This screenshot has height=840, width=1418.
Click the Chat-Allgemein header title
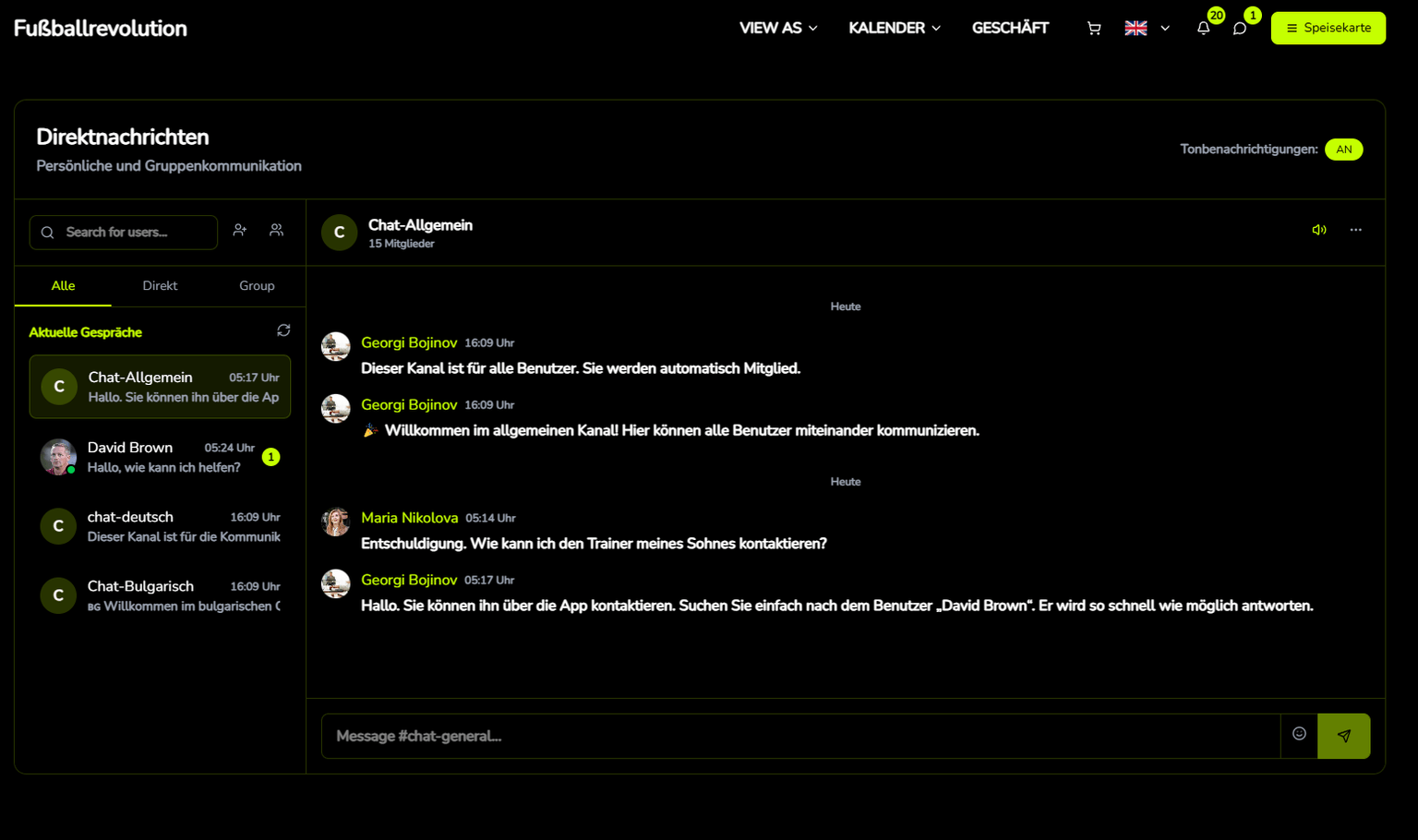tap(420, 225)
